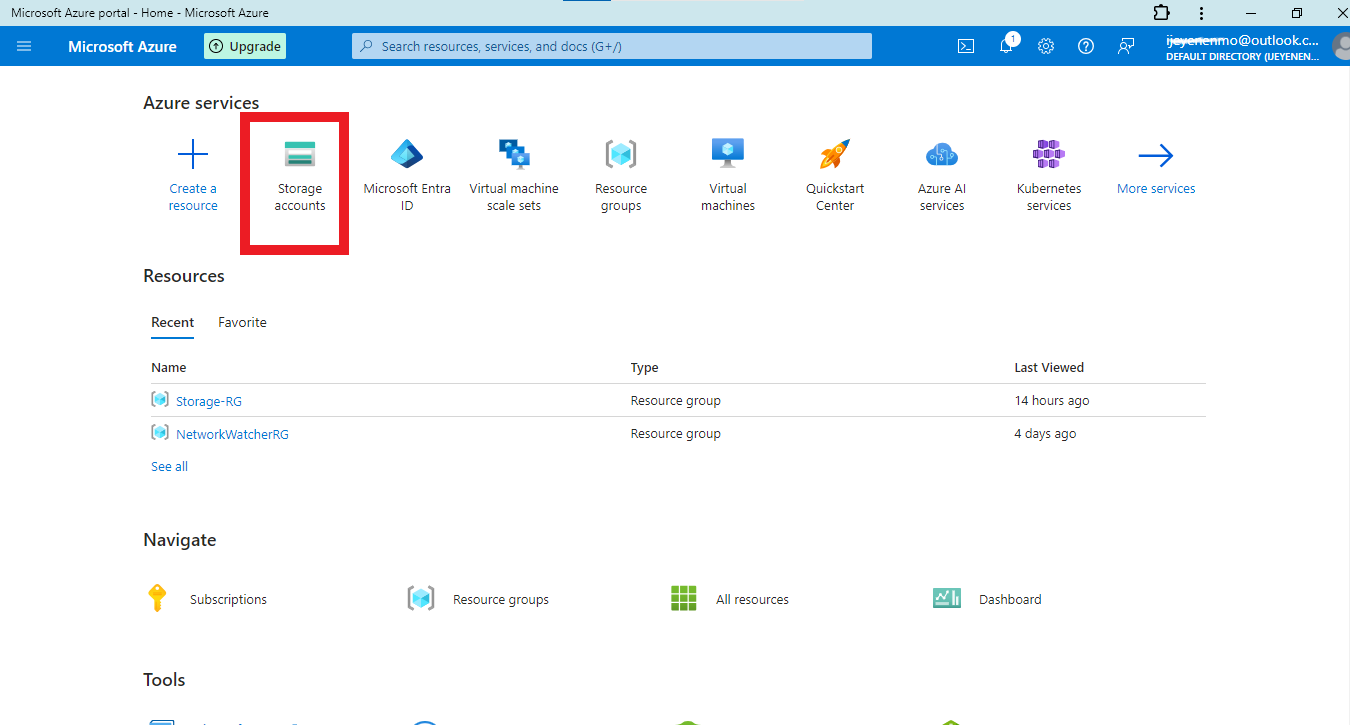Click the Upgrade button
The image size is (1350, 725).
tap(245, 46)
